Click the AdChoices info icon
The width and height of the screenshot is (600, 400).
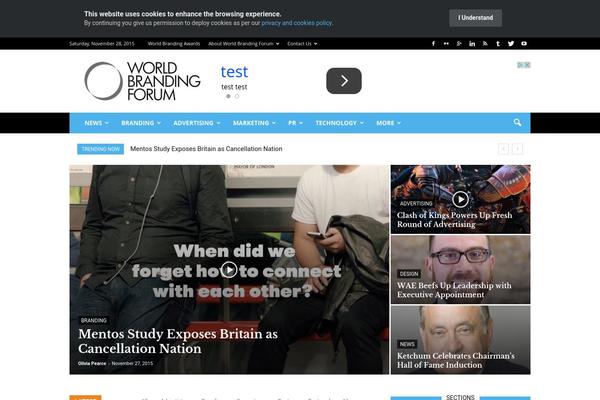point(520,65)
